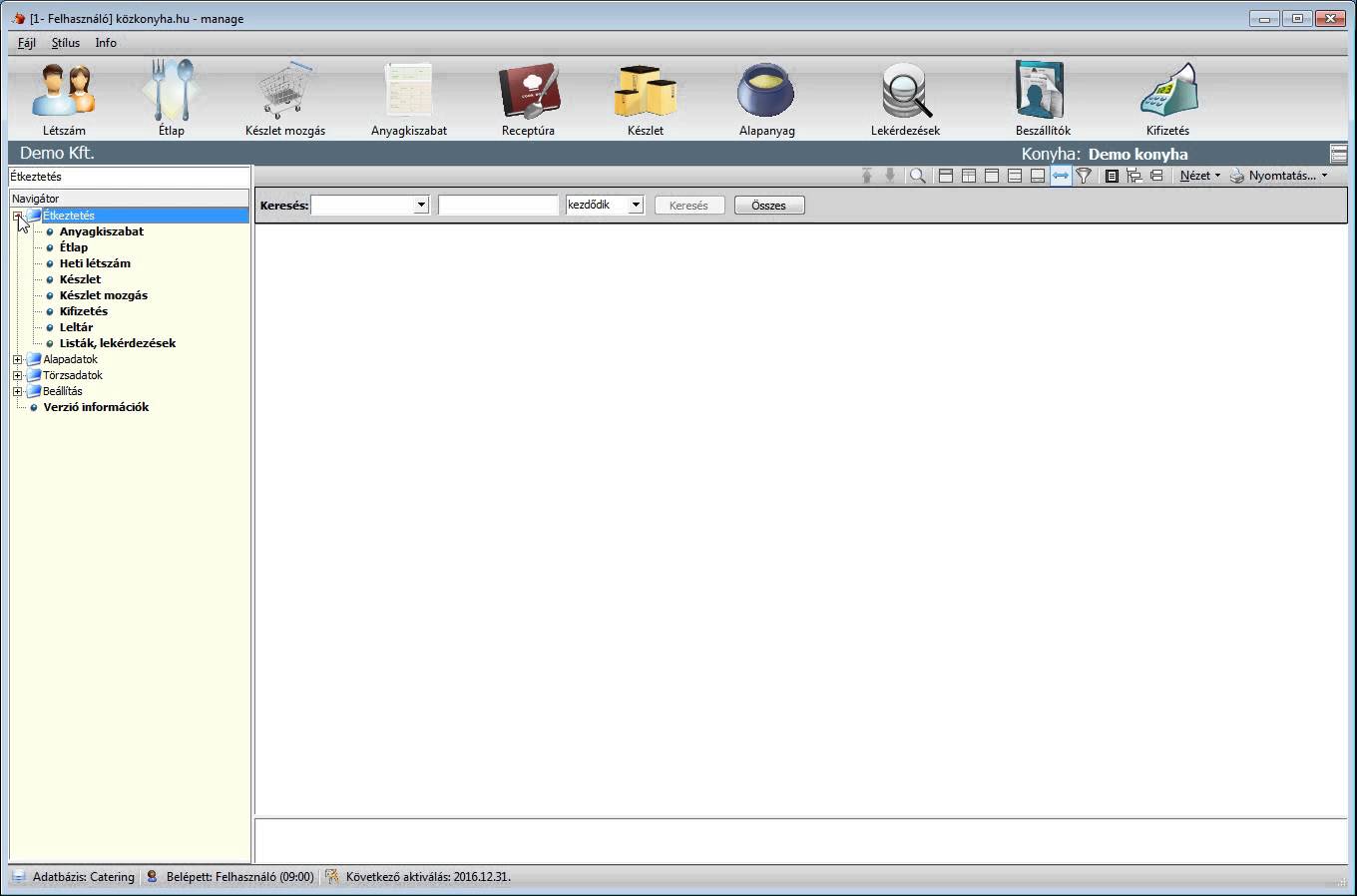
Task: Open the kezdődik condition dropdown
Action: [x=635, y=205]
